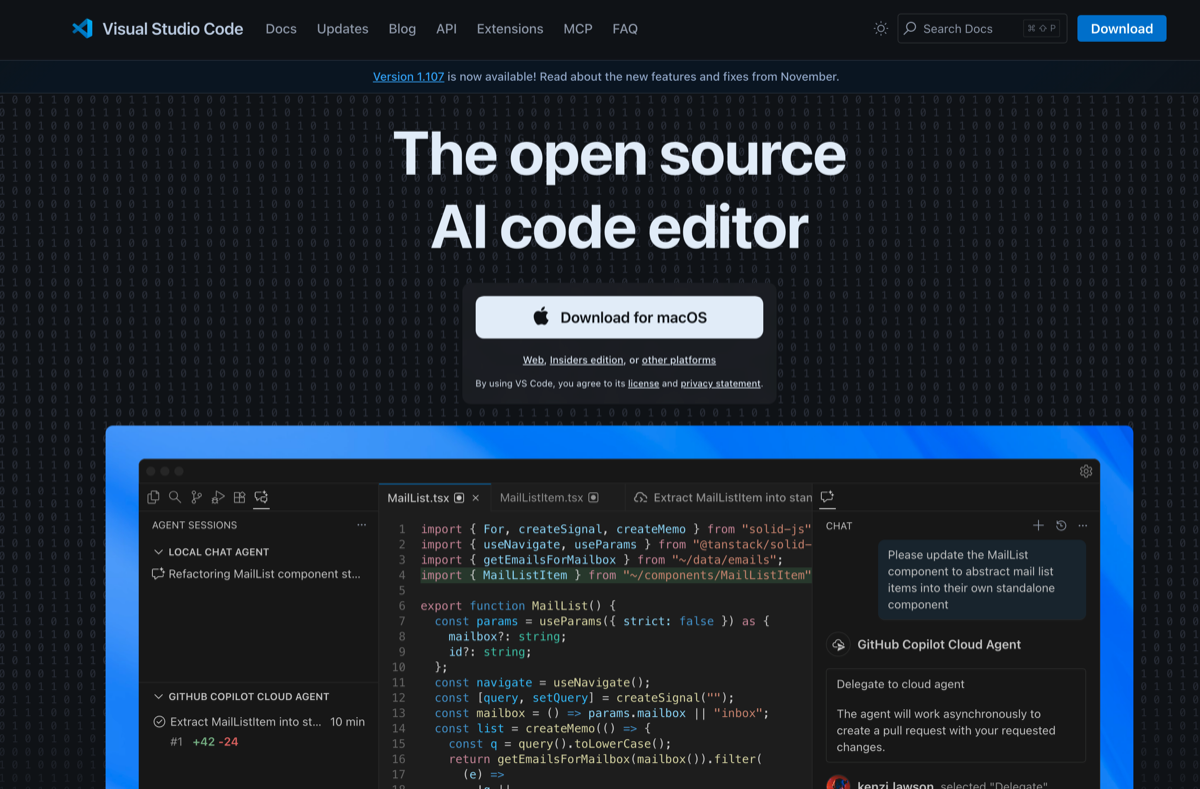Open the Source Control icon
The image size is (1200, 789).
[196, 497]
